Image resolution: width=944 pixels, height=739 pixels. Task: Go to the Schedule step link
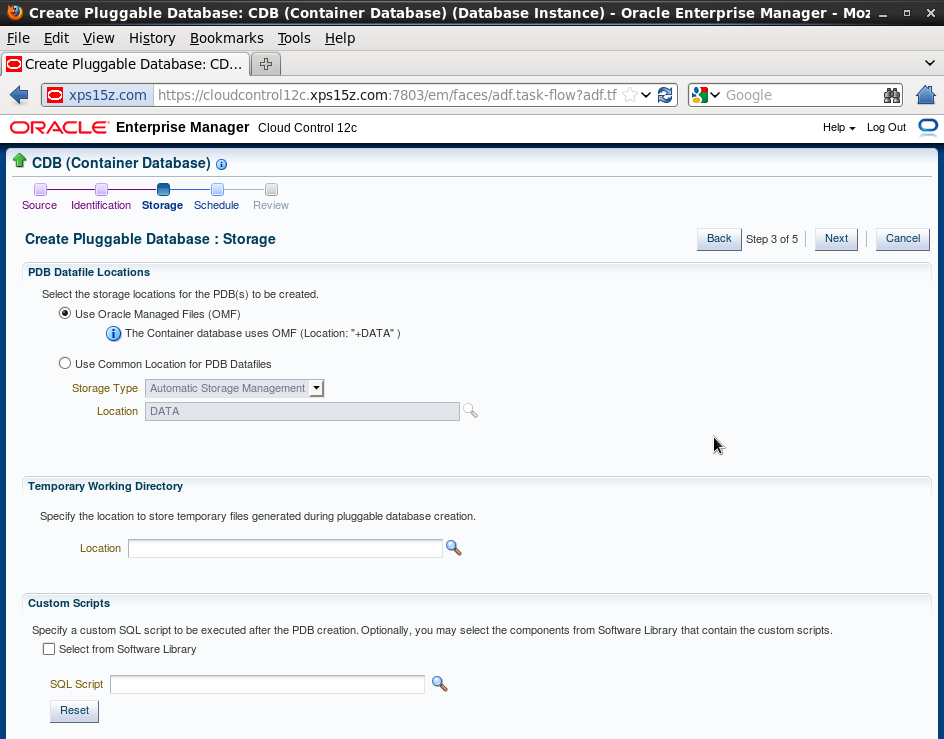[216, 205]
